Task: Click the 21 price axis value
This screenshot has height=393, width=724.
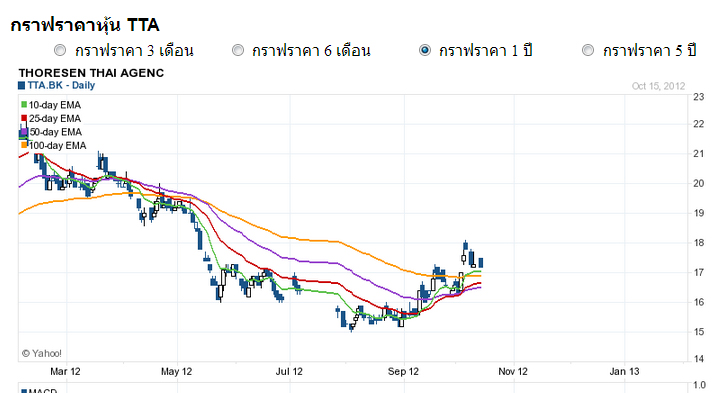Action: [x=699, y=153]
